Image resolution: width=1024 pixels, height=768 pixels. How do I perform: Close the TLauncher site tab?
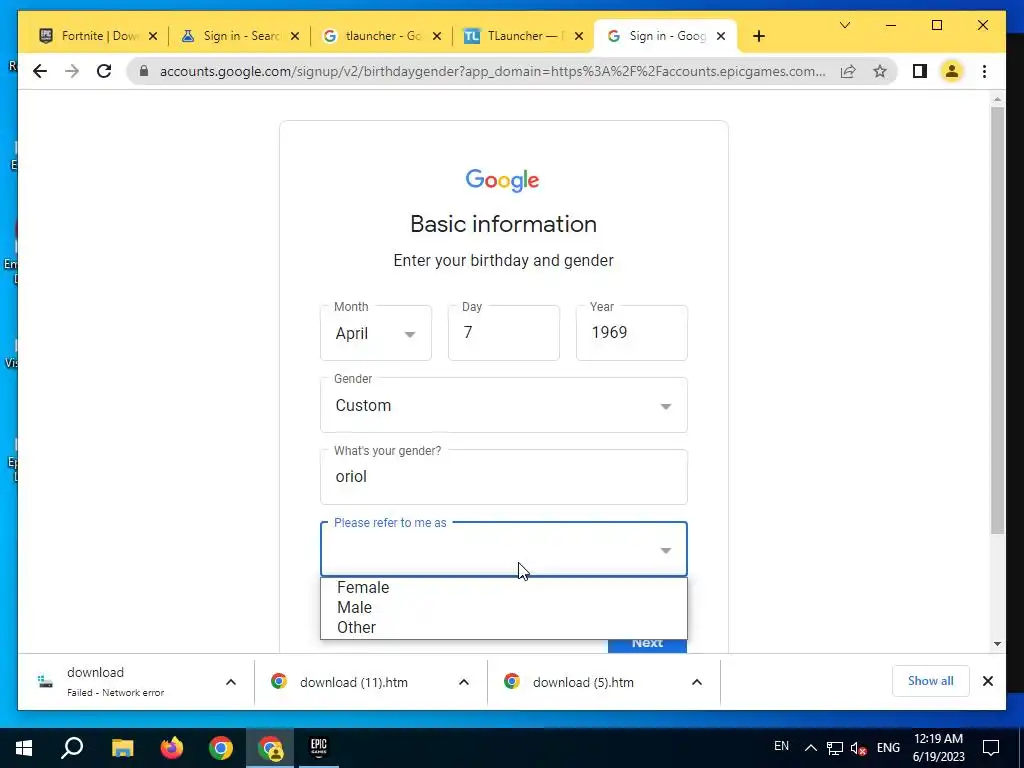pyautogui.click(x=579, y=36)
